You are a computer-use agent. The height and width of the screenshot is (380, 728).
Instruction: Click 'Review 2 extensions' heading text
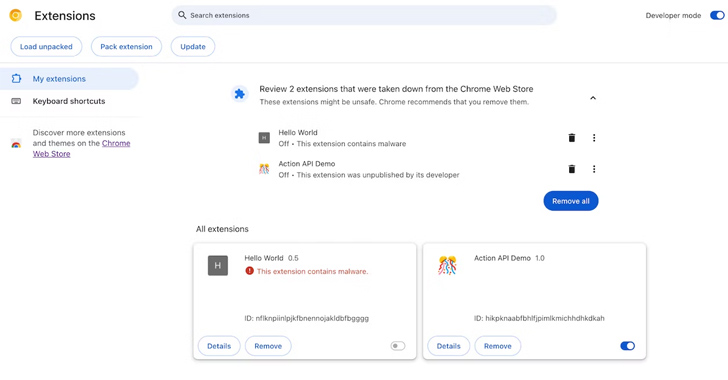396,89
